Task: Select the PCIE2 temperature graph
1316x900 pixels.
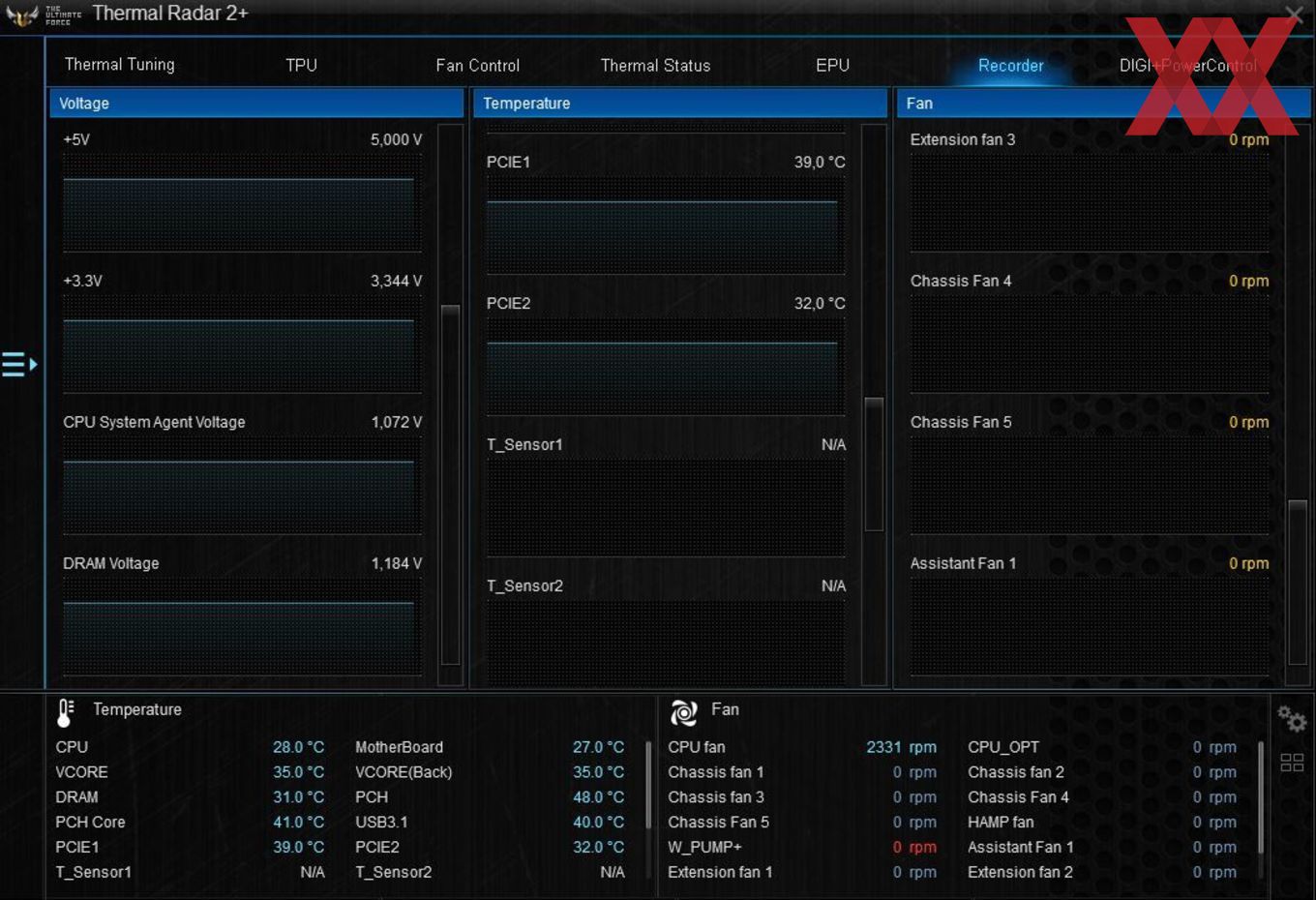Action: [667, 366]
